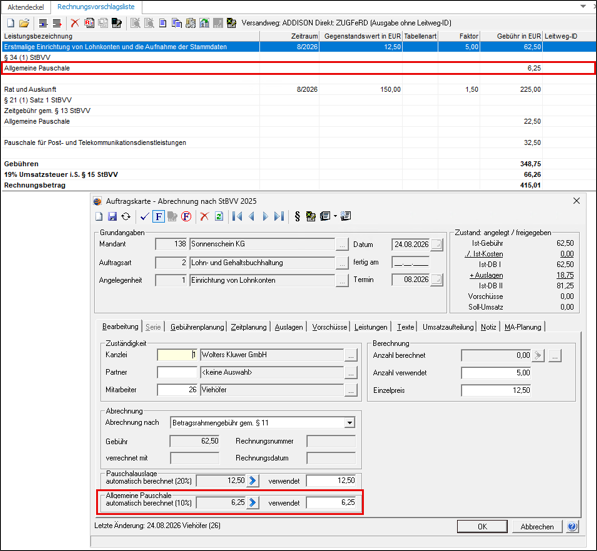
Task: Click the blue copy pages icon in top toolbar
Action: pyautogui.click(x=177, y=23)
